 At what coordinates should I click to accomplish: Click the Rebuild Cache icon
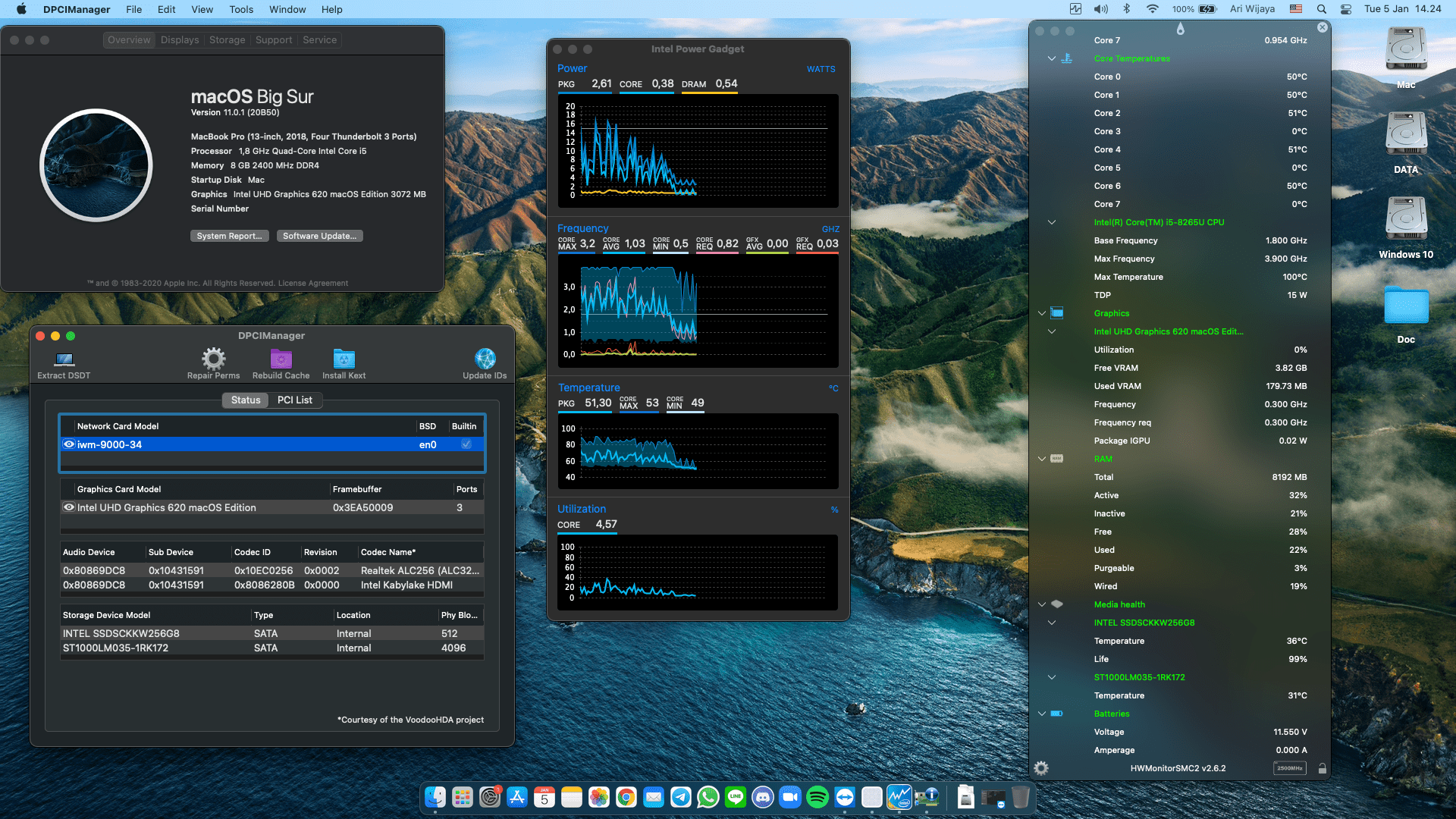tap(281, 359)
